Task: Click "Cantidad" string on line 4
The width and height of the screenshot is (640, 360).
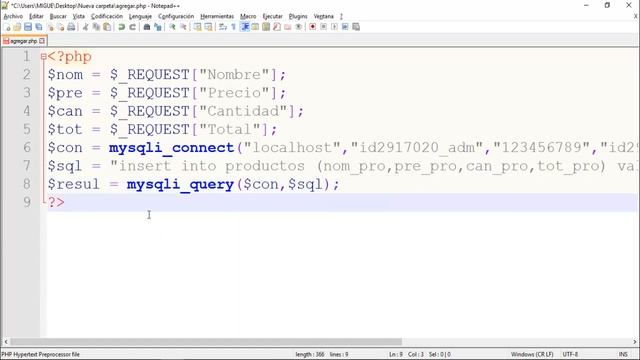Action: click(x=243, y=111)
